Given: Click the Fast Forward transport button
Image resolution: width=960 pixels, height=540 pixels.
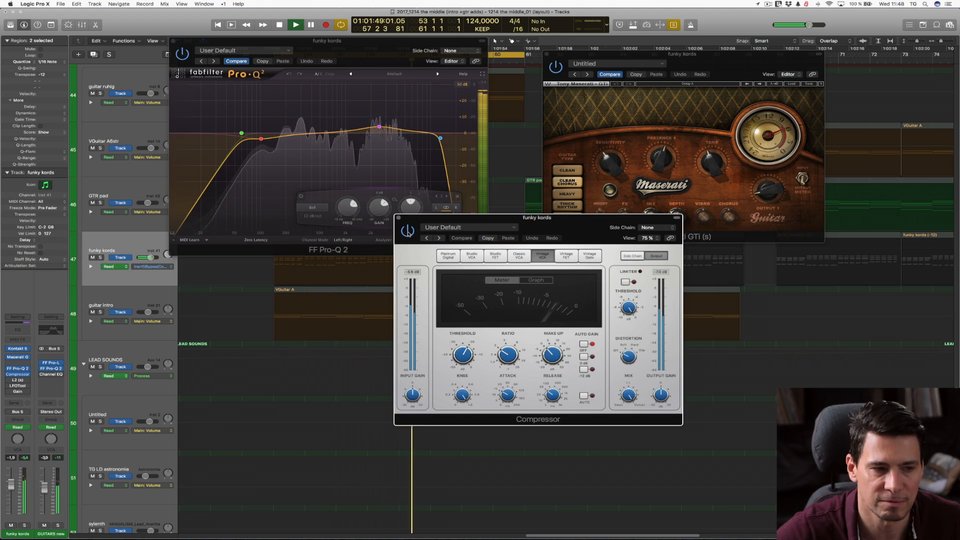Looking at the screenshot, I should coord(263,25).
